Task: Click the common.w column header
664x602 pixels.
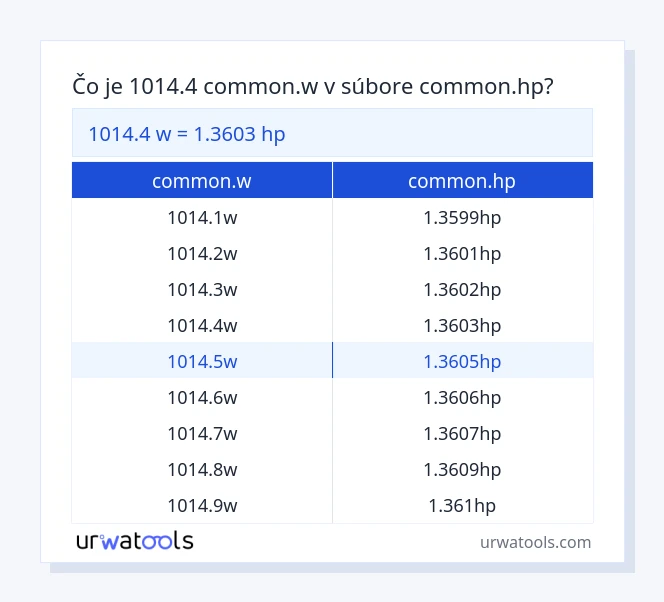Action: [202, 181]
